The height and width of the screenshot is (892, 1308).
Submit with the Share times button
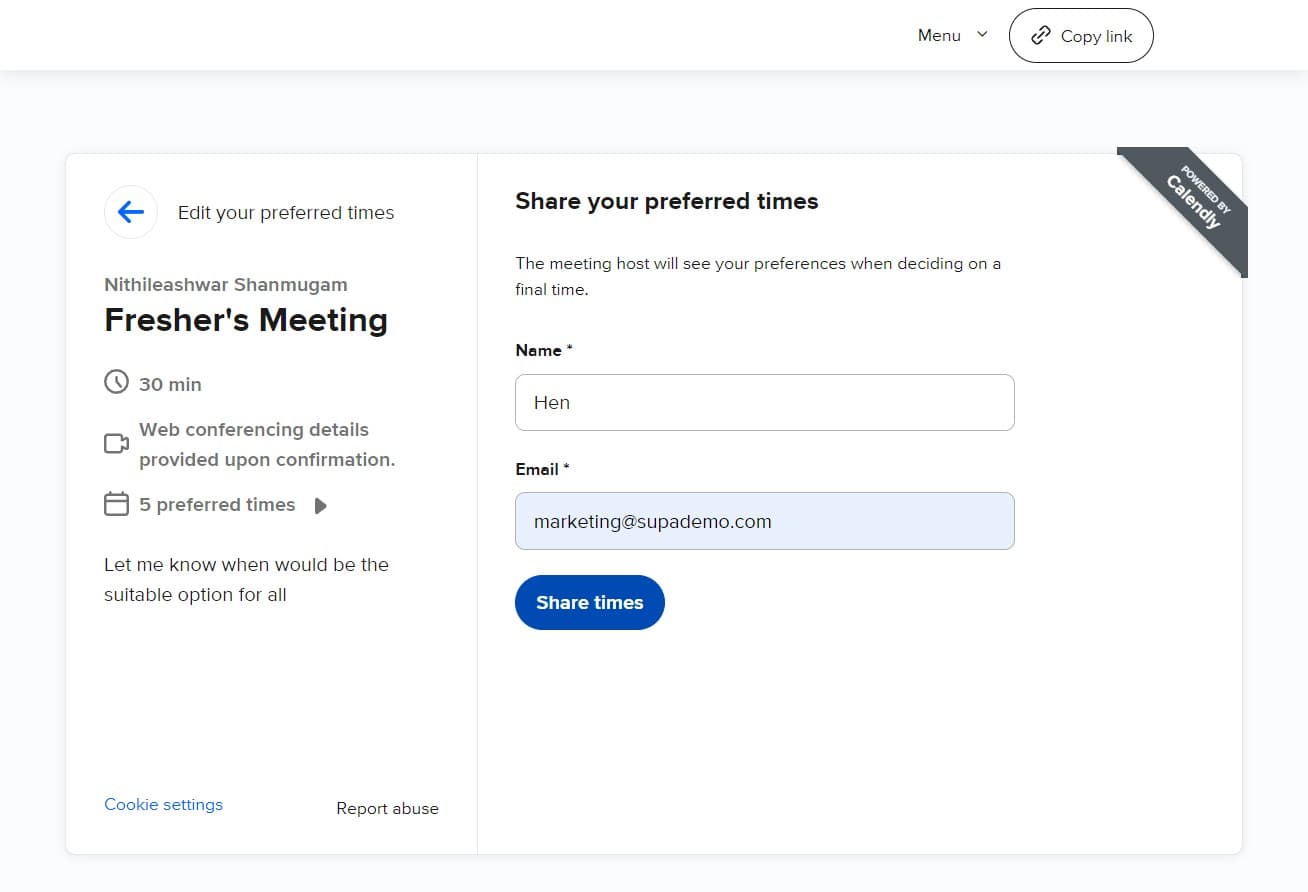click(x=590, y=602)
